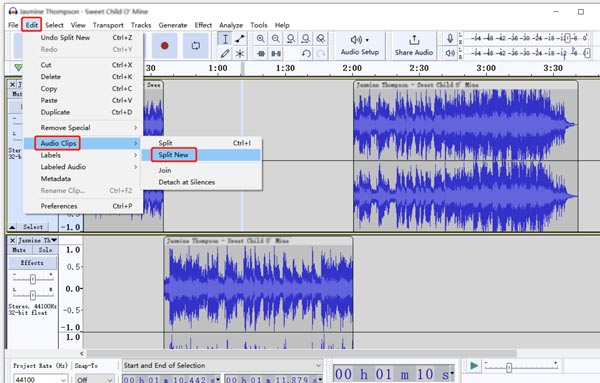Click the Select button on top track

pos(33,227)
